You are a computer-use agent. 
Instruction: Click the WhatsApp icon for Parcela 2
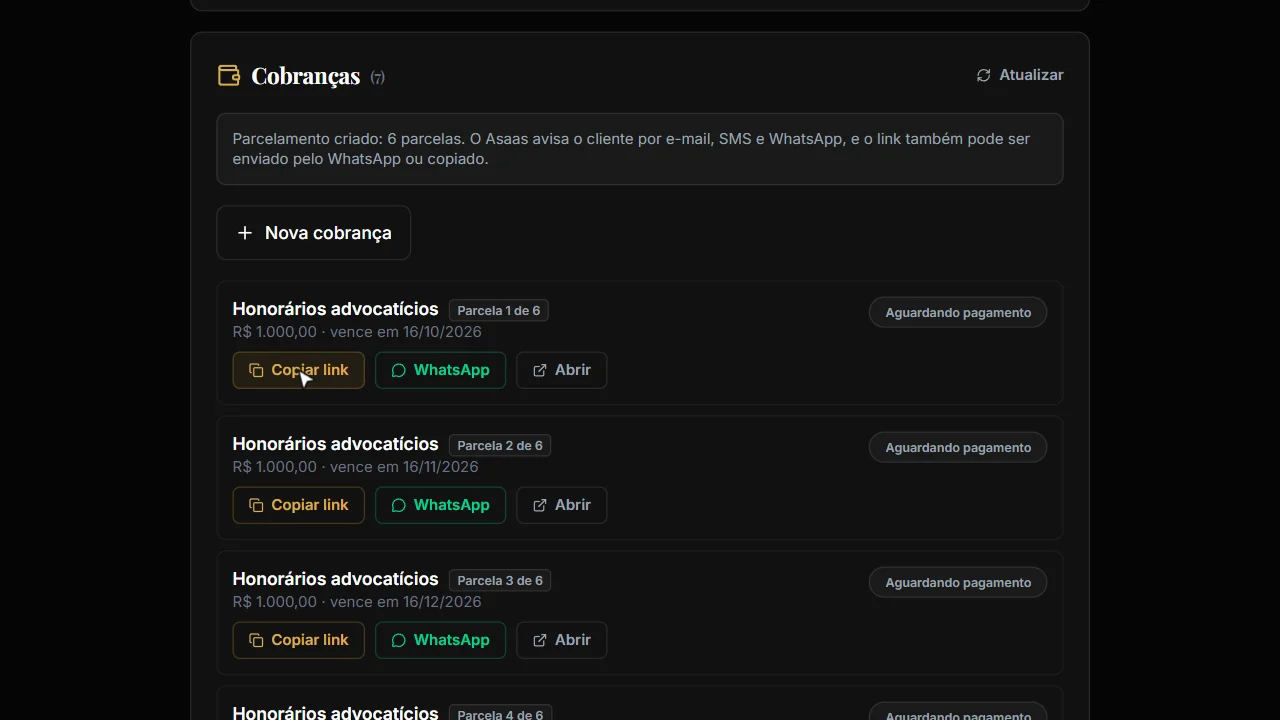(x=398, y=505)
